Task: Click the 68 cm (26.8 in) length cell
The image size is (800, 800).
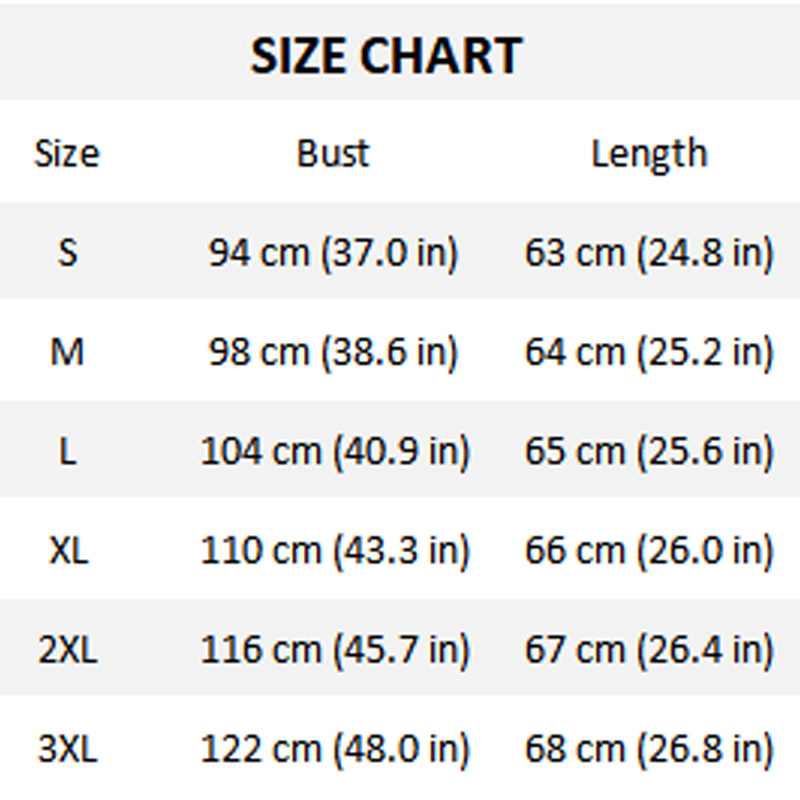Action: 649,749
